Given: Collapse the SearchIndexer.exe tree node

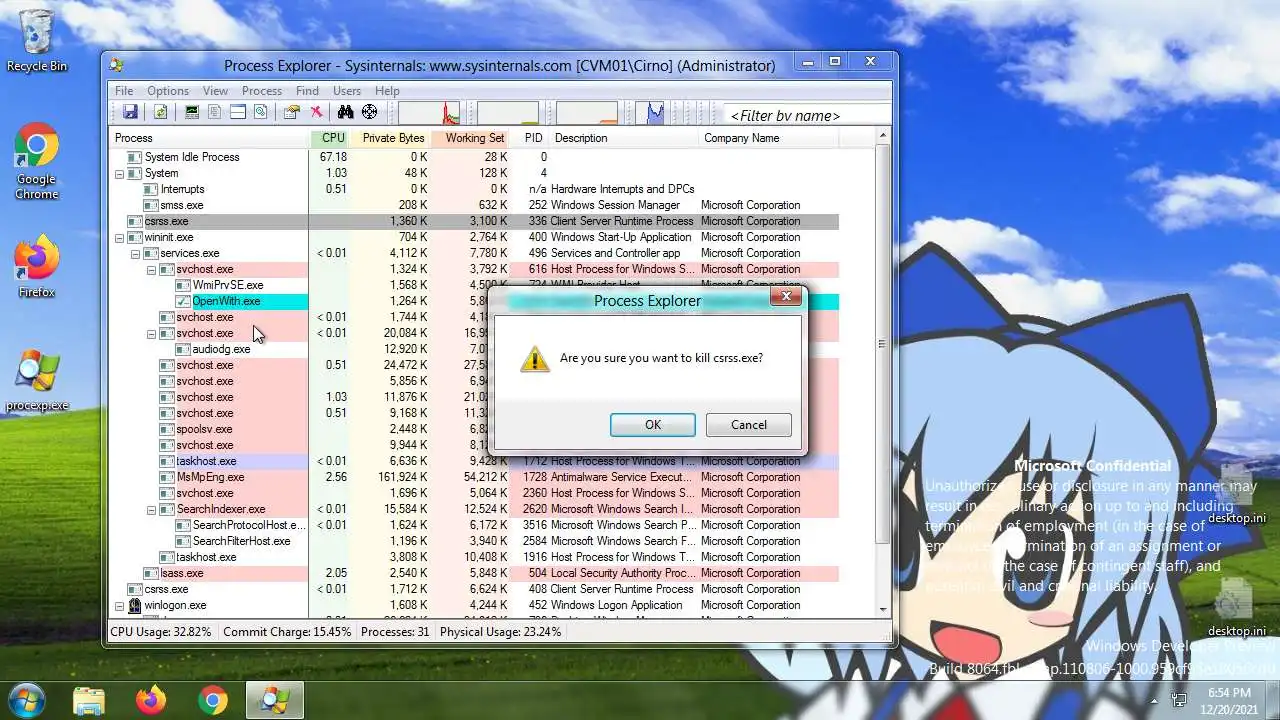Looking at the screenshot, I should pos(152,509).
